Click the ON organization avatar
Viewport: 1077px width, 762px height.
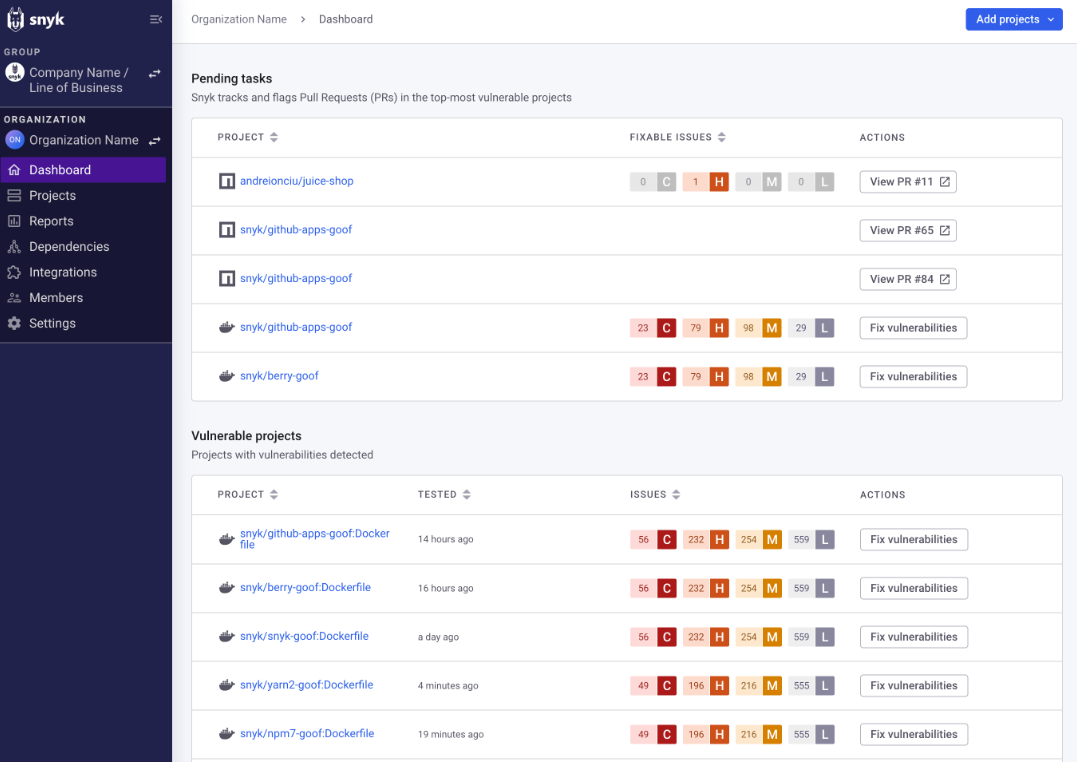(x=14, y=139)
